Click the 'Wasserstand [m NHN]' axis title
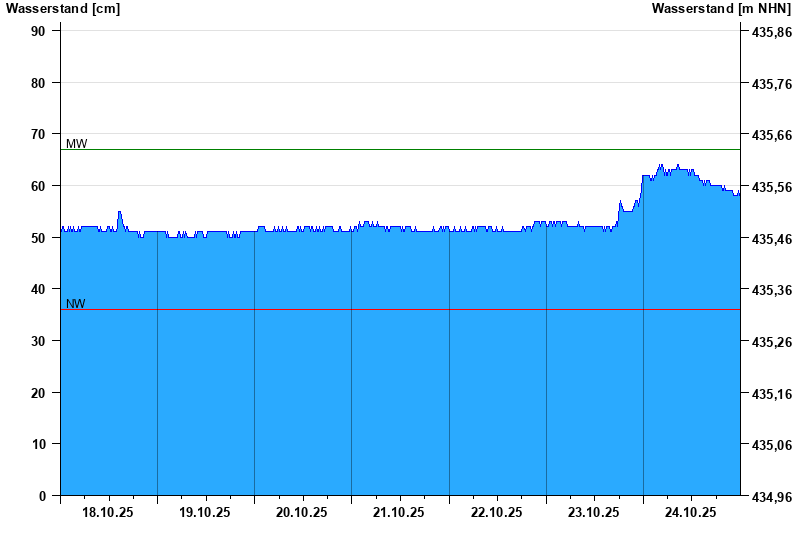Screen dimensions: 800x550 pos(722,9)
